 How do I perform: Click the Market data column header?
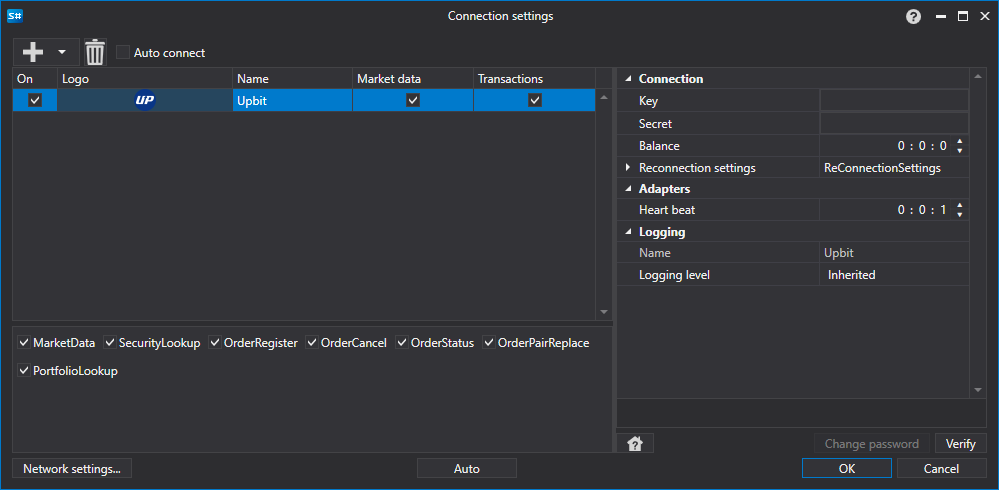[x=413, y=79]
